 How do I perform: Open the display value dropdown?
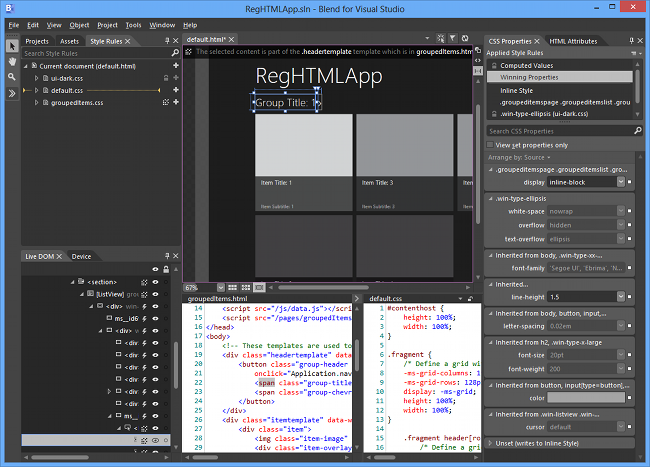(621, 182)
